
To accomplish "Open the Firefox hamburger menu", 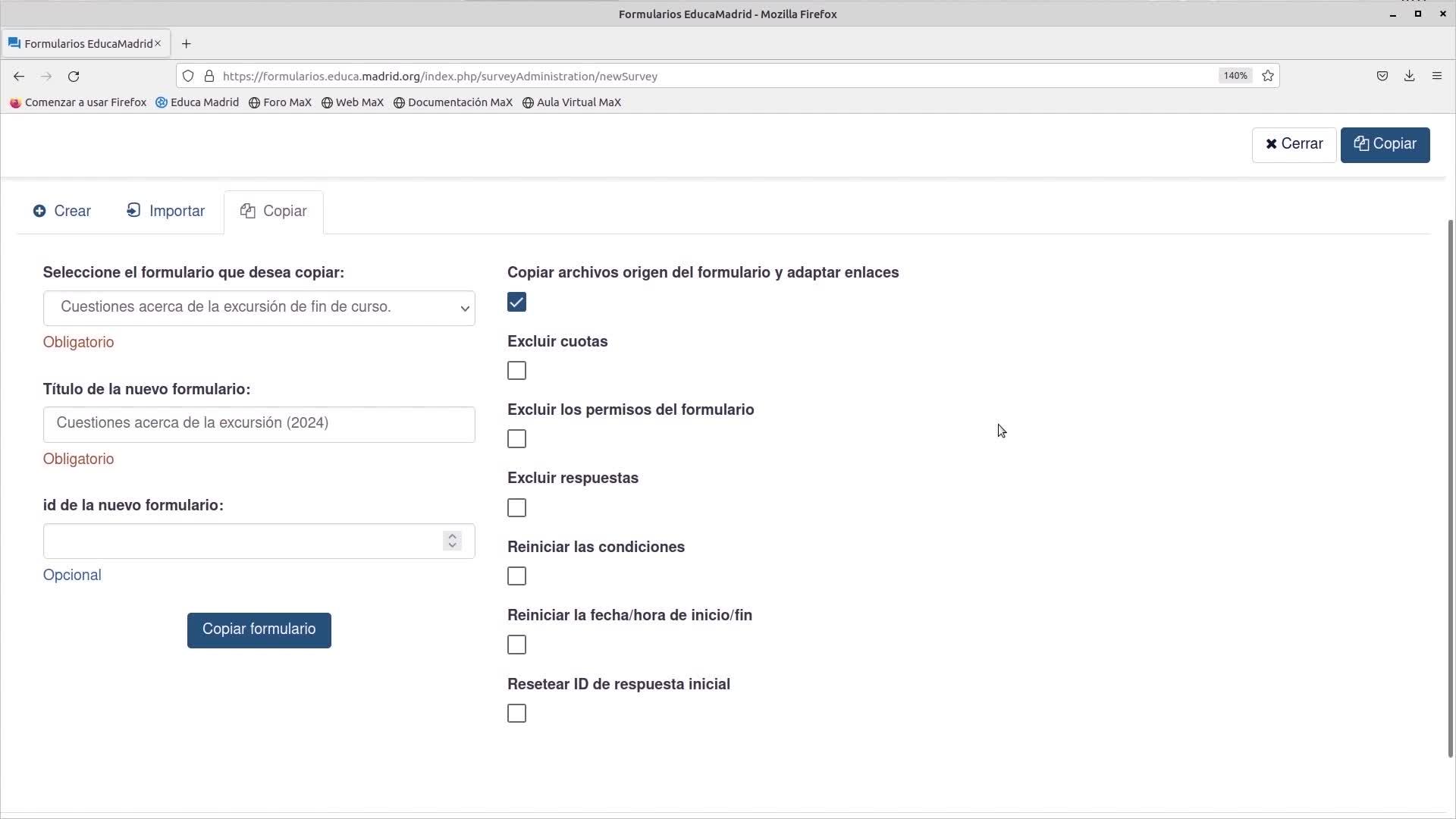I will 1436,76.
